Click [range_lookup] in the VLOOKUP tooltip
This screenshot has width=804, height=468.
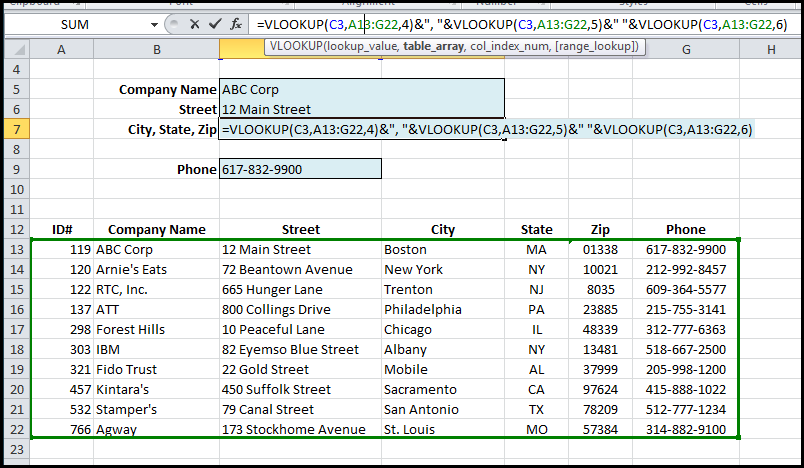point(596,47)
